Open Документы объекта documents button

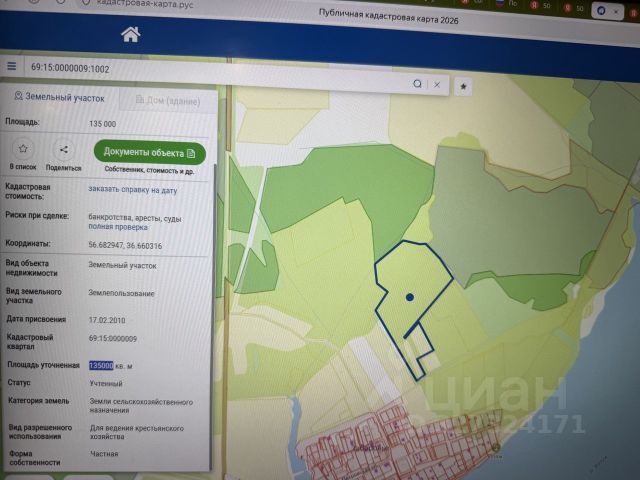pos(149,153)
